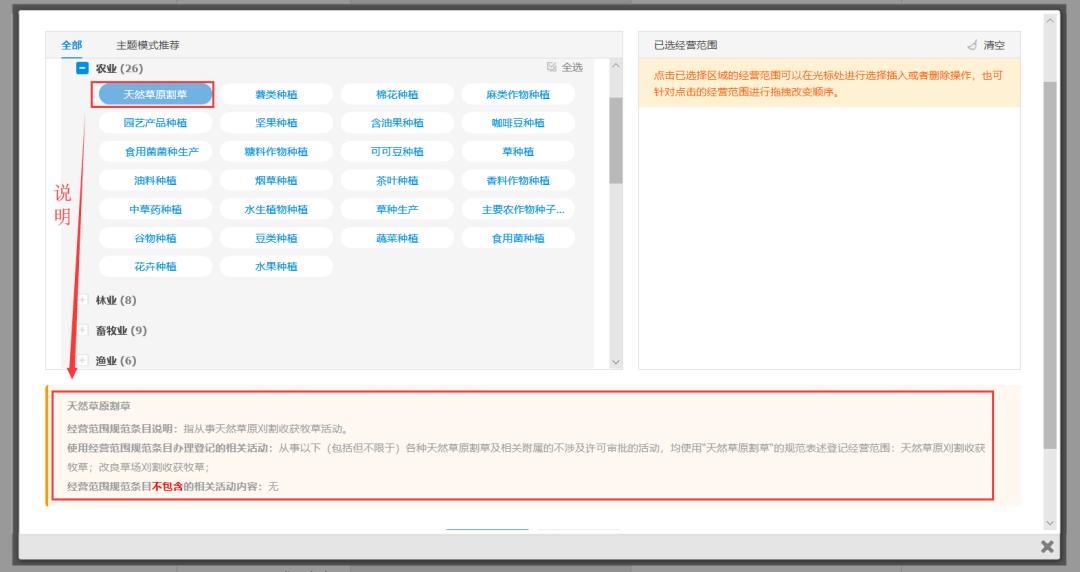Image resolution: width=1080 pixels, height=572 pixels.
Task: Open the 主题模式推荐 tab
Action: click(147, 45)
